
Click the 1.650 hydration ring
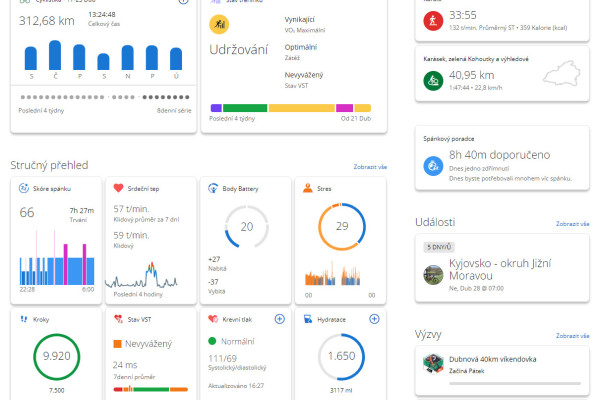[x=341, y=356]
